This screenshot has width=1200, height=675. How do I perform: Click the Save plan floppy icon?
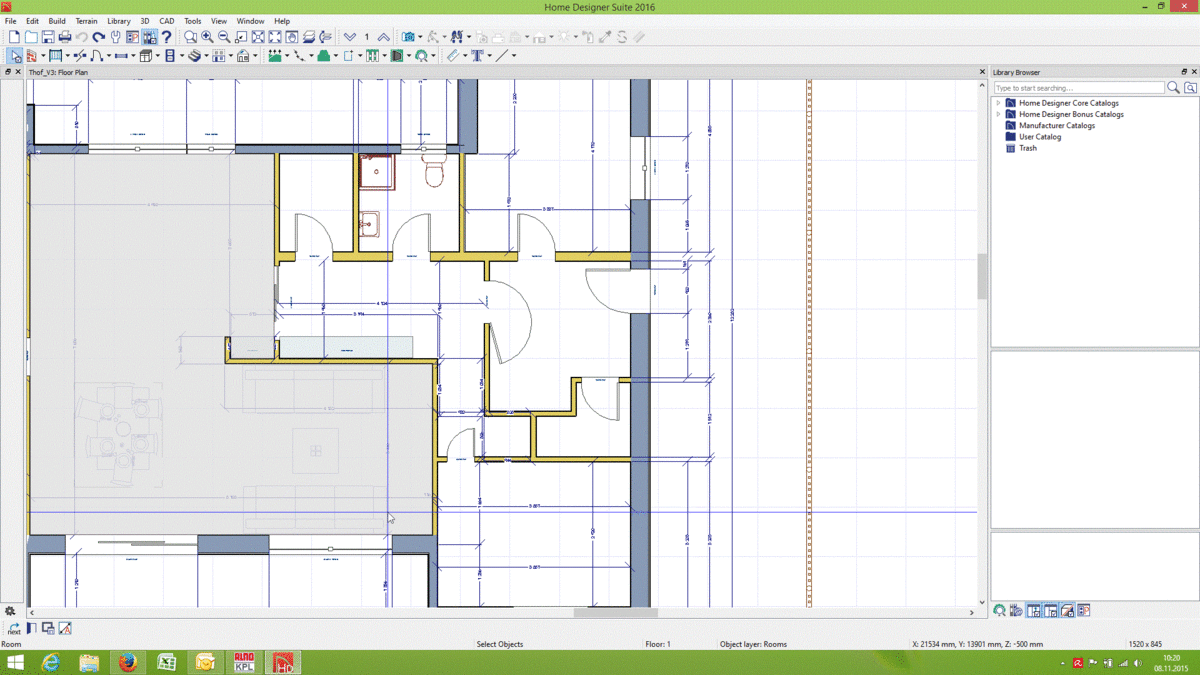(x=48, y=37)
